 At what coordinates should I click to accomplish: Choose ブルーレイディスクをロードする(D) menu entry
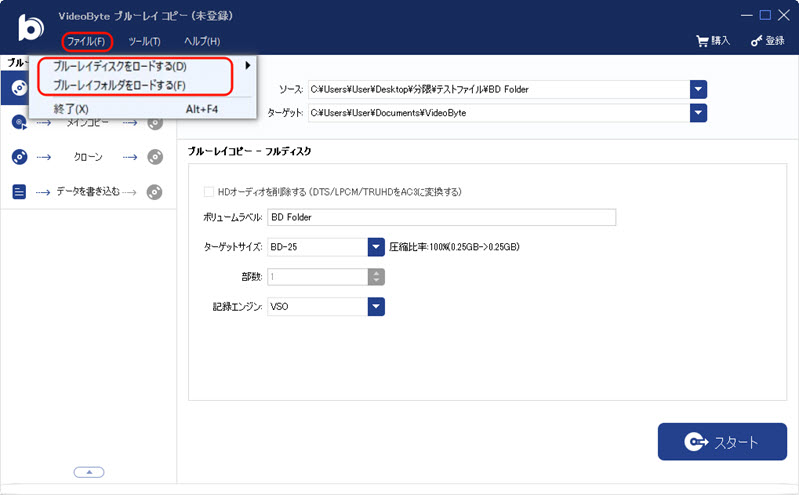120,66
